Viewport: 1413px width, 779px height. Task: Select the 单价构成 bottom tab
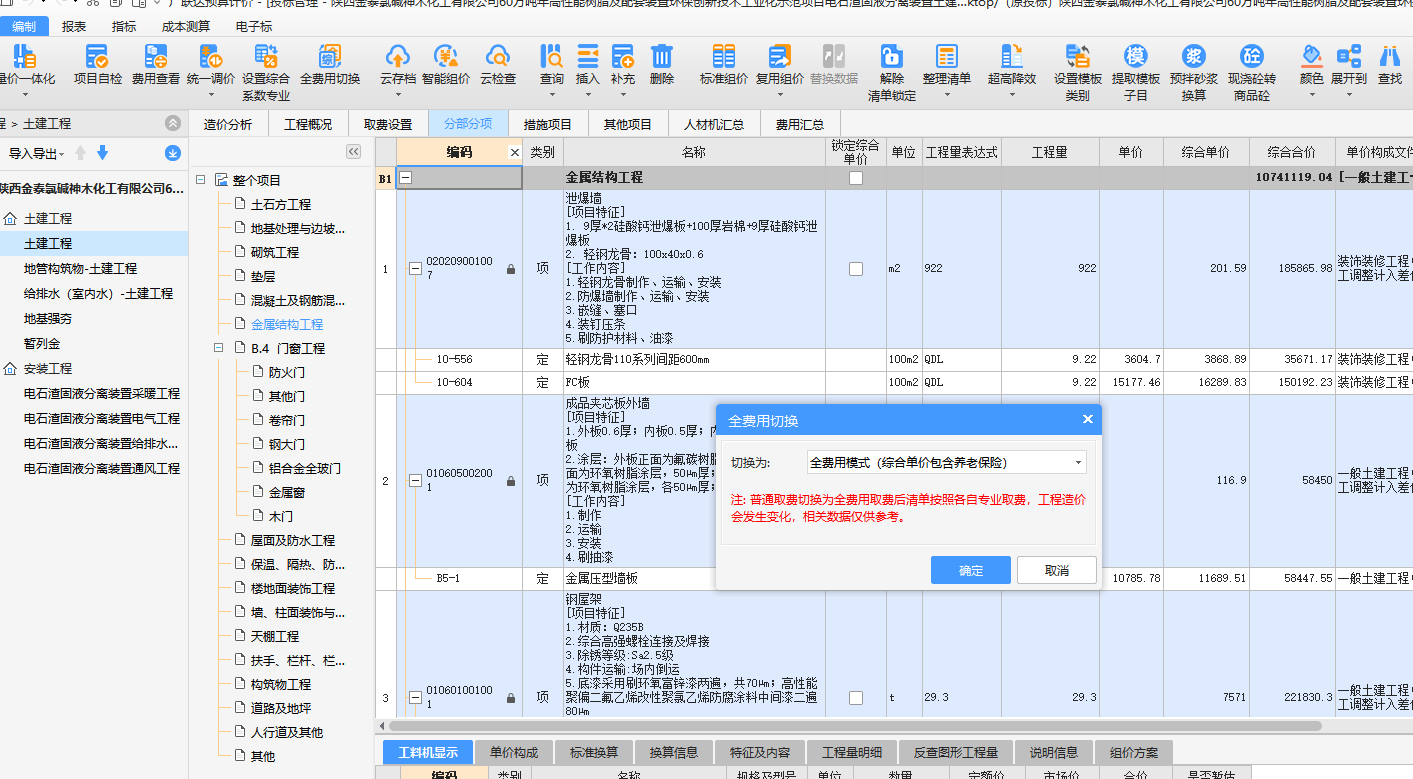pyautogui.click(x=514, y=752)
